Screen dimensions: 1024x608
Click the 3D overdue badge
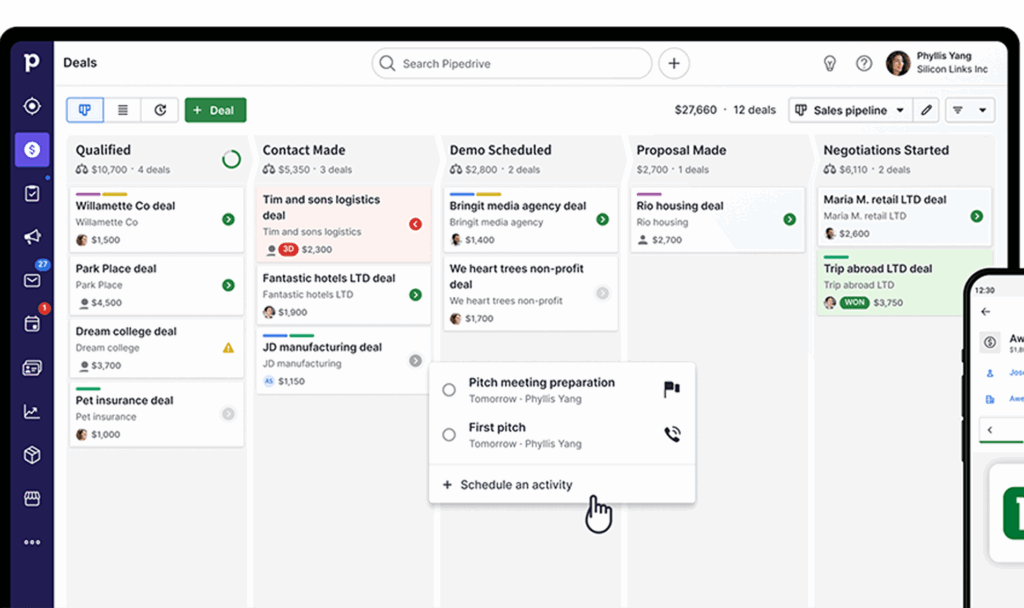[288, 249]
